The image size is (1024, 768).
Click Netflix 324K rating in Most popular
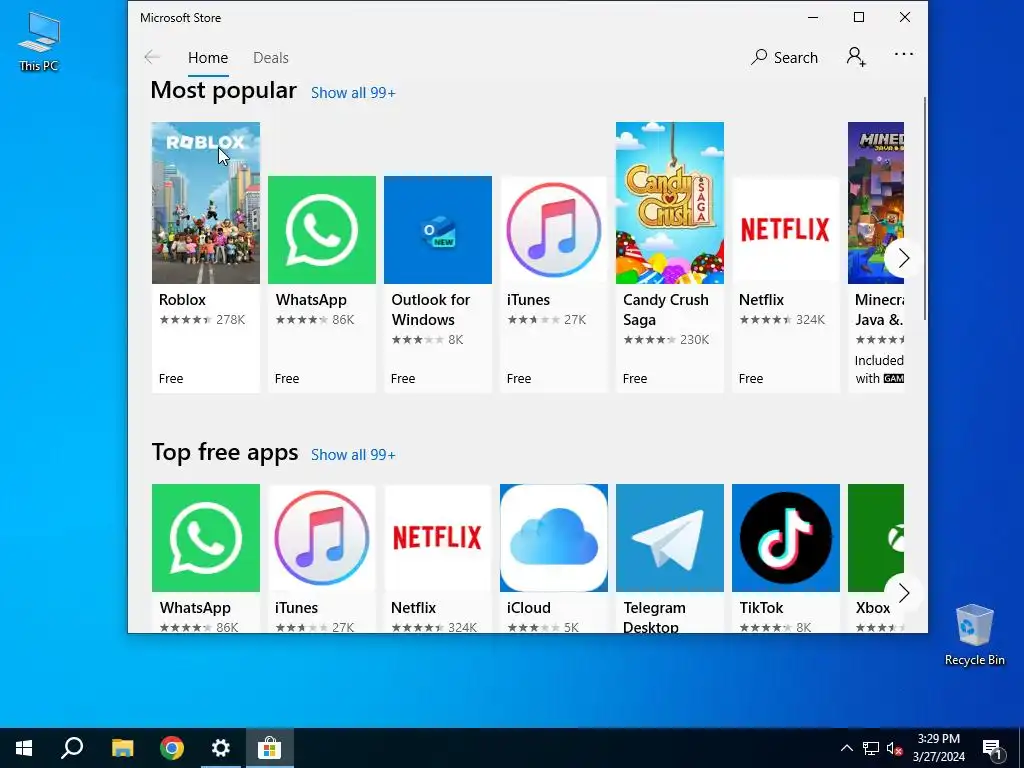point(782,320)
